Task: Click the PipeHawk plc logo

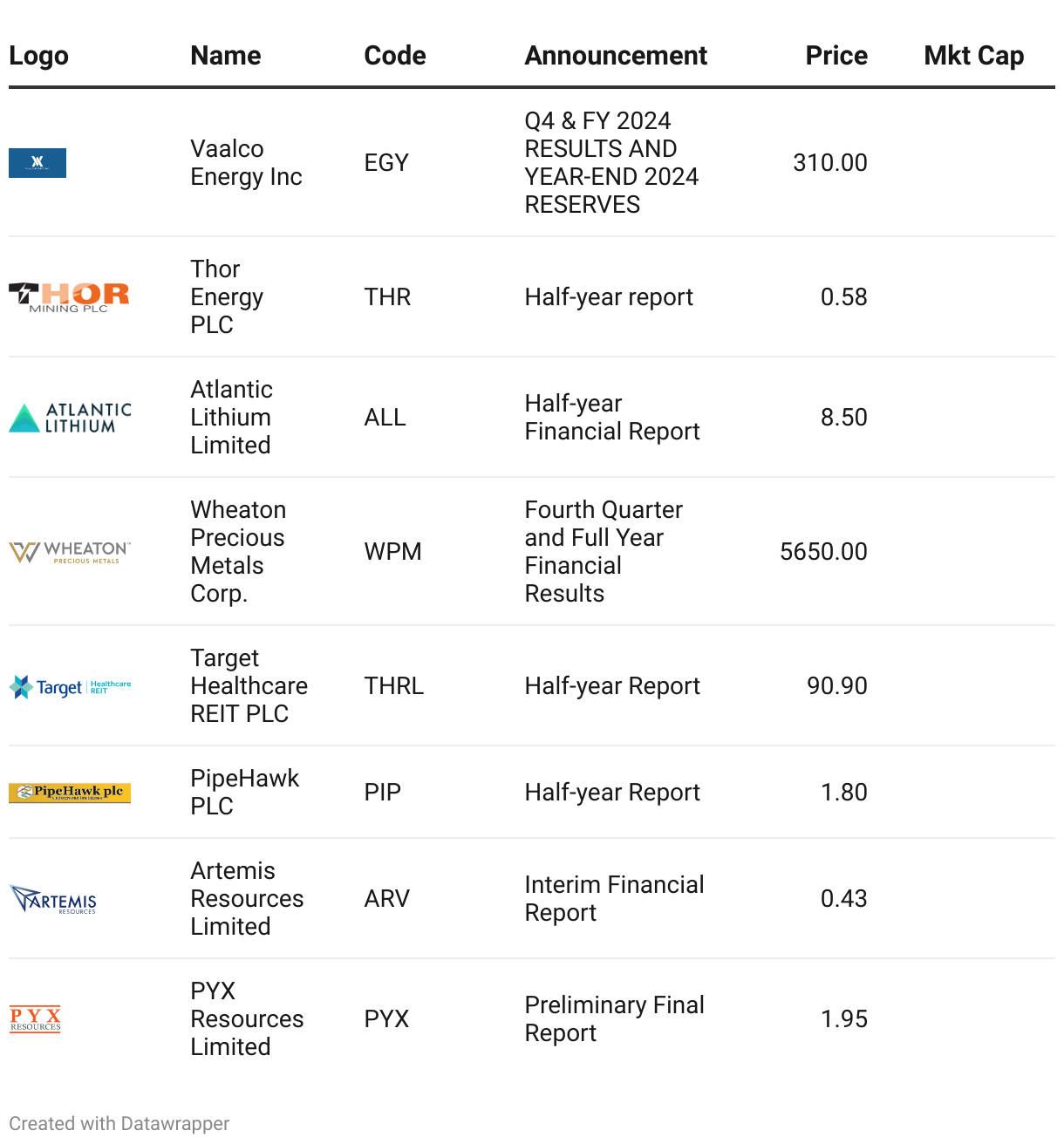Action: [x=70, y=793]
